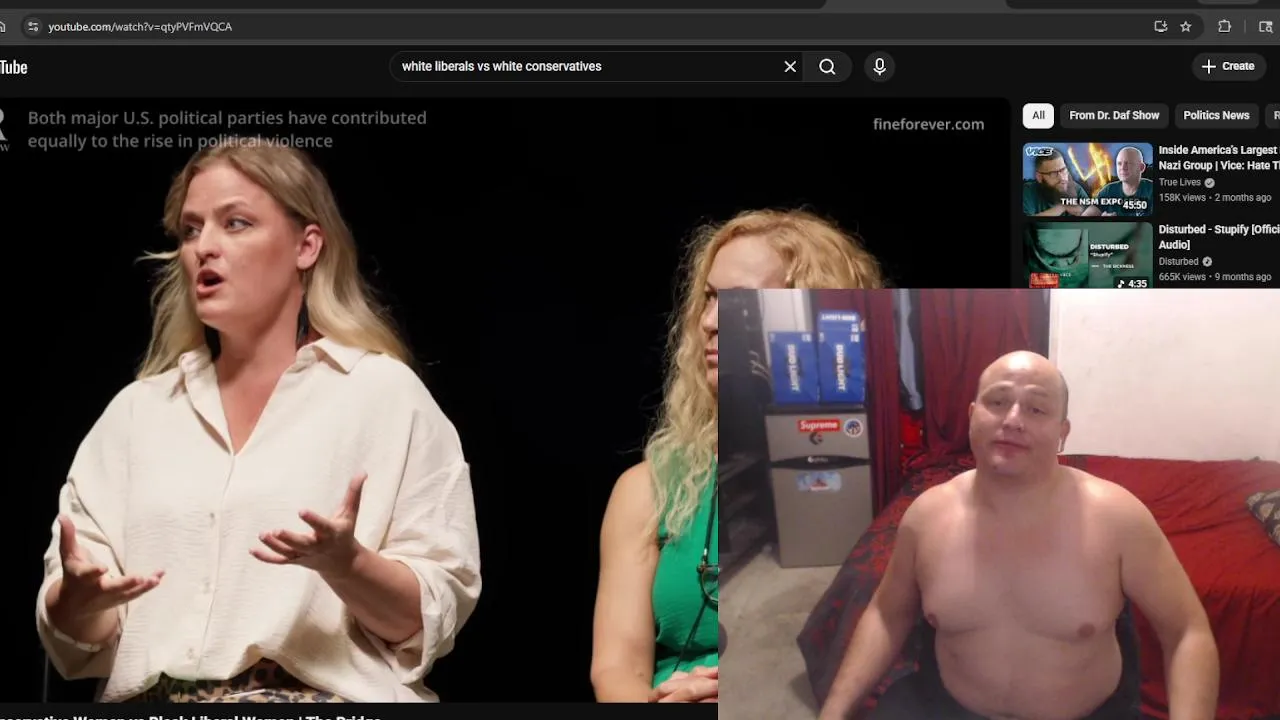Bookmark this page with the star icon
The image size is (1280, 720).
click(x=1186, y=27)
